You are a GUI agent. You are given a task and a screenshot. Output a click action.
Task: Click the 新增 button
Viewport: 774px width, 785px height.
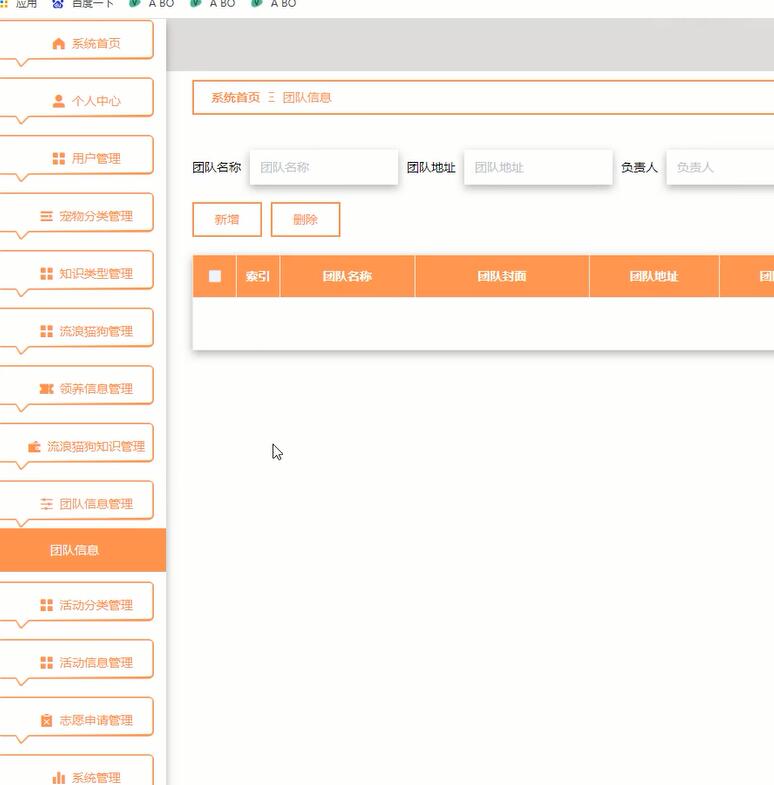coord(227,219)
